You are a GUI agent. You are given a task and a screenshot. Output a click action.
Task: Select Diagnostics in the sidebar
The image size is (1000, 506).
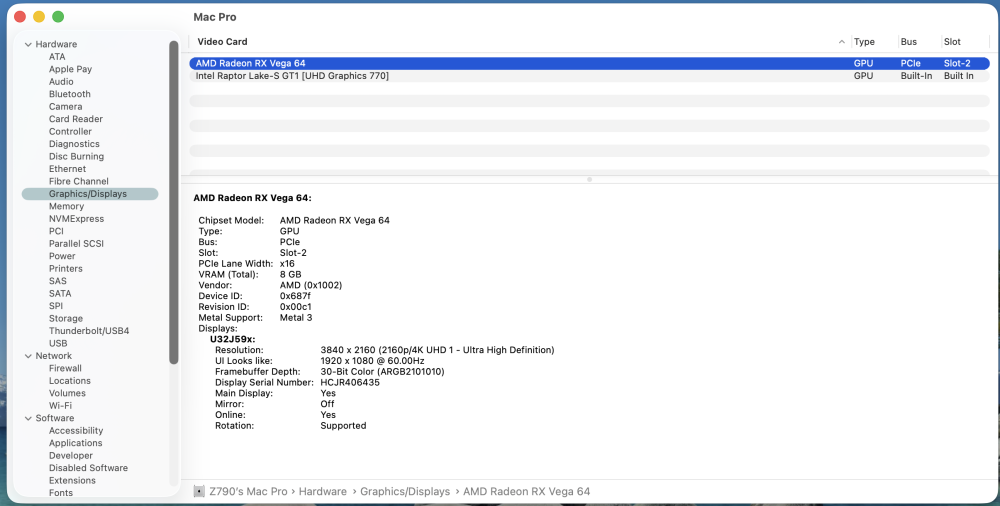[x=74, y=144]
